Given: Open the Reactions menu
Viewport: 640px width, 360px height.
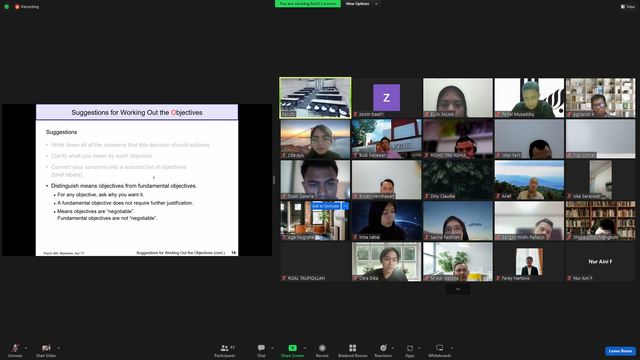Looking at the screenshot, I should point(383,350).
